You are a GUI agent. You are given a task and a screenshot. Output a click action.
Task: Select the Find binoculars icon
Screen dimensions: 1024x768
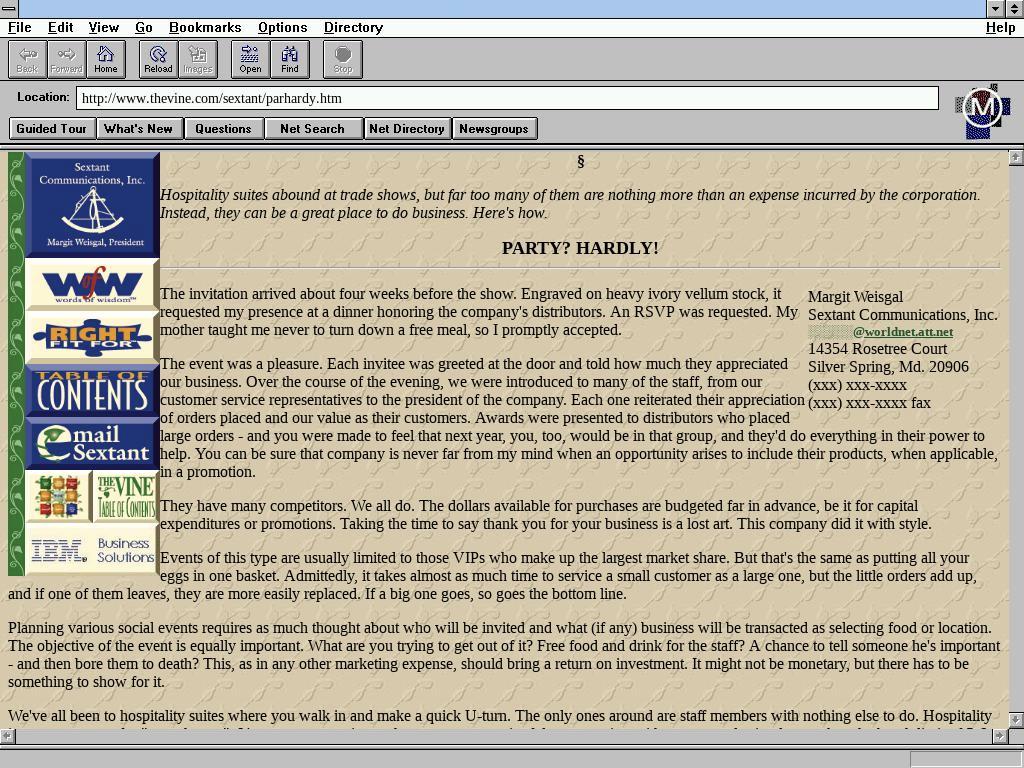[x=289, y=59]
